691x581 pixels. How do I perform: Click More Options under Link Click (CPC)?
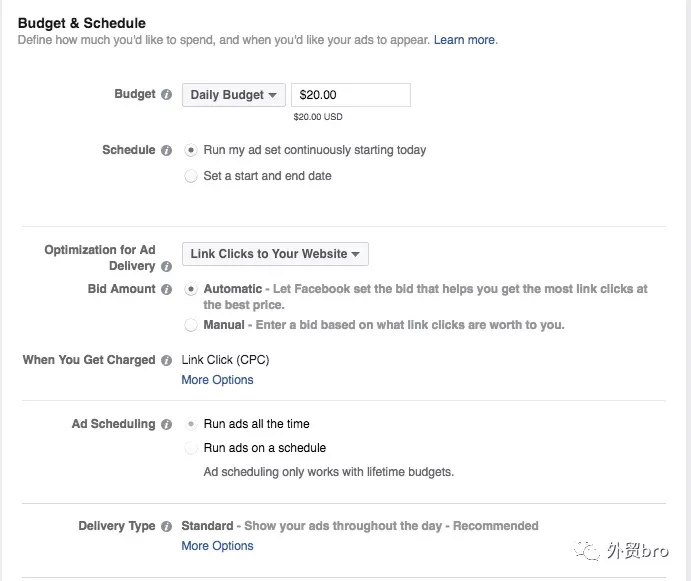[217, 380]
